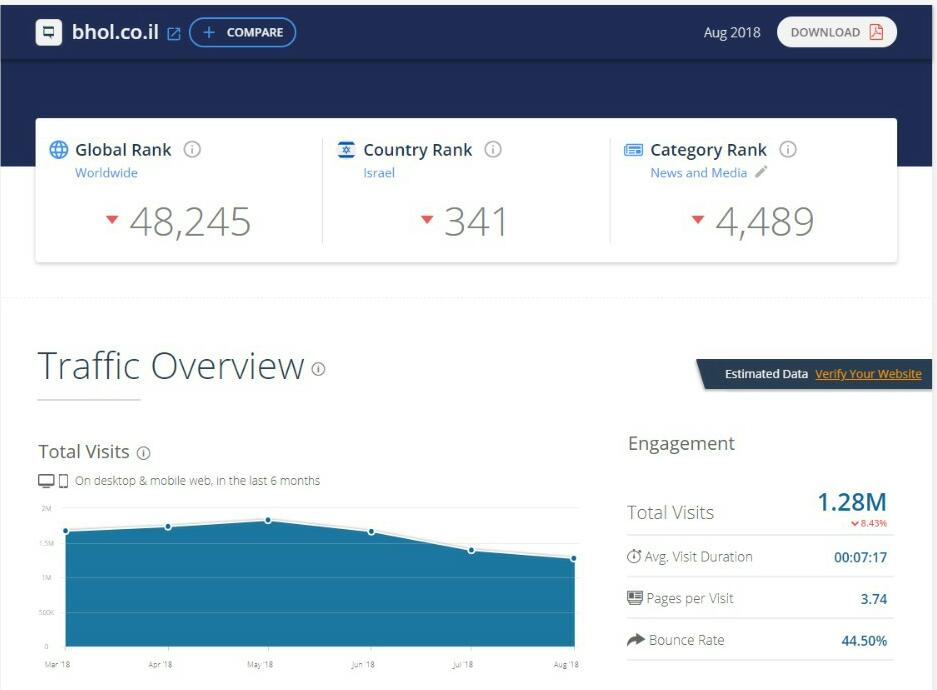Click the Country Rank info icon

(x=493, y=149)
